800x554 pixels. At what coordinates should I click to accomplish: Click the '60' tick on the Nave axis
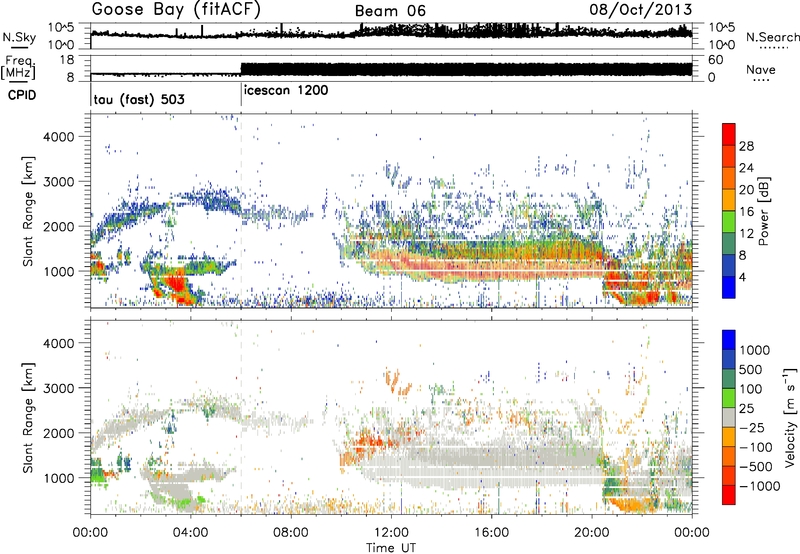pyautogui.click(x=715, y=60)
